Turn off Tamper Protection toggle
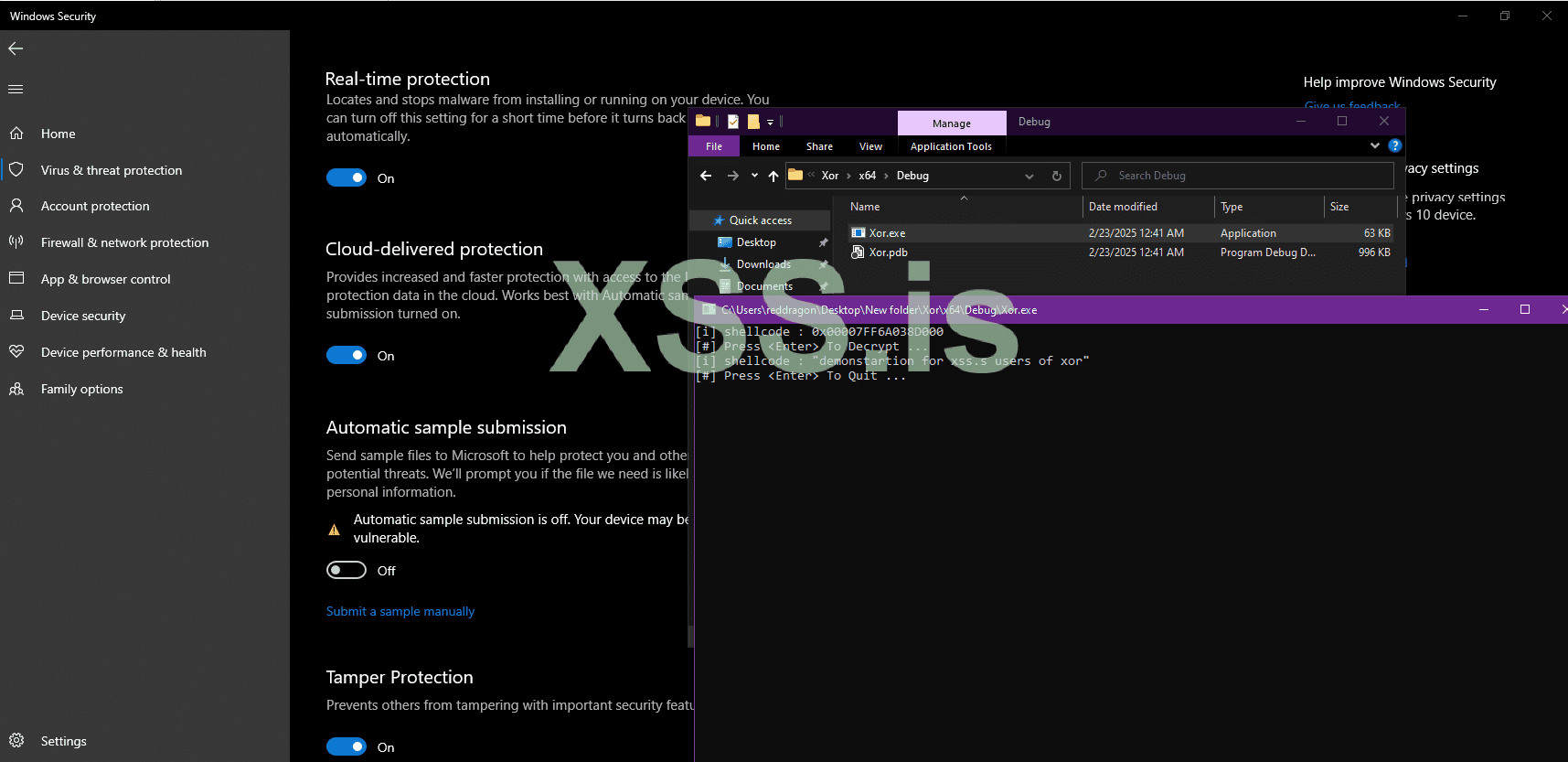Screen dimensions: 1568x762 pyautogui.click(x=347, y=746)
